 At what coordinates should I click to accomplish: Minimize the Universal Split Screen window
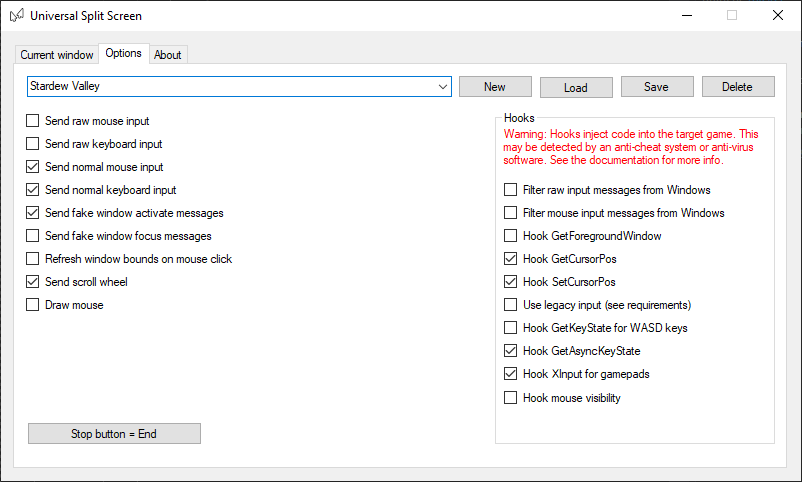pos(687,15)
